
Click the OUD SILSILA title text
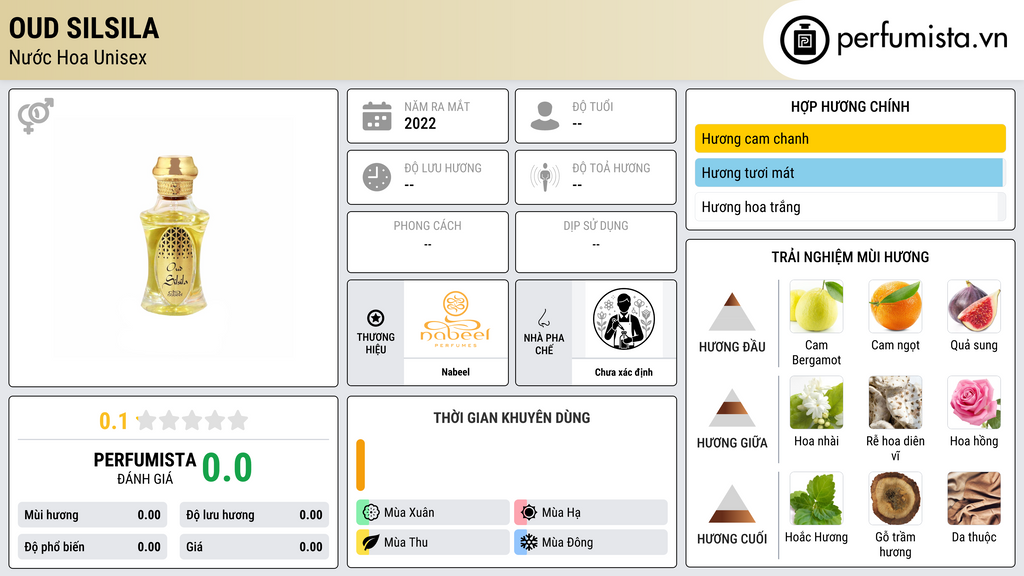click(84, 28)
